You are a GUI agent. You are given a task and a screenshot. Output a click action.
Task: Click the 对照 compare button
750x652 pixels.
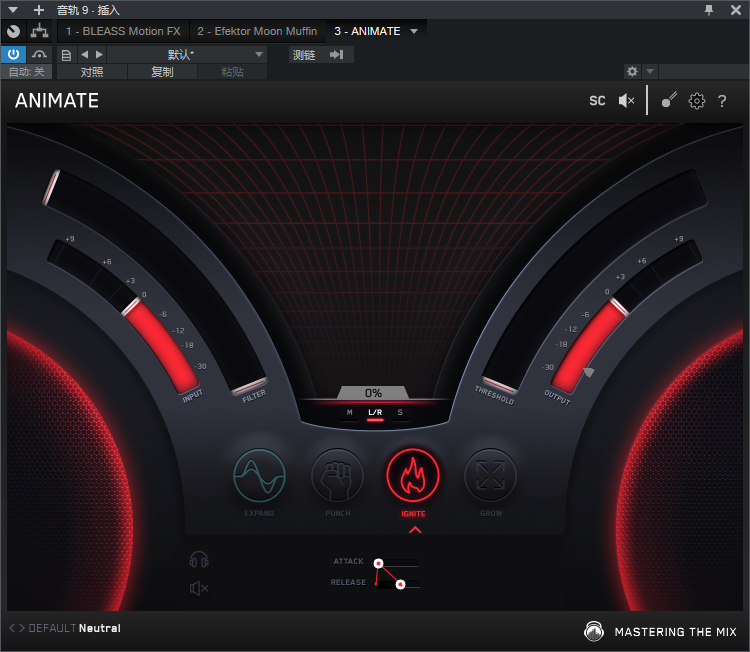pyautogui.click(x=92, y=72)
